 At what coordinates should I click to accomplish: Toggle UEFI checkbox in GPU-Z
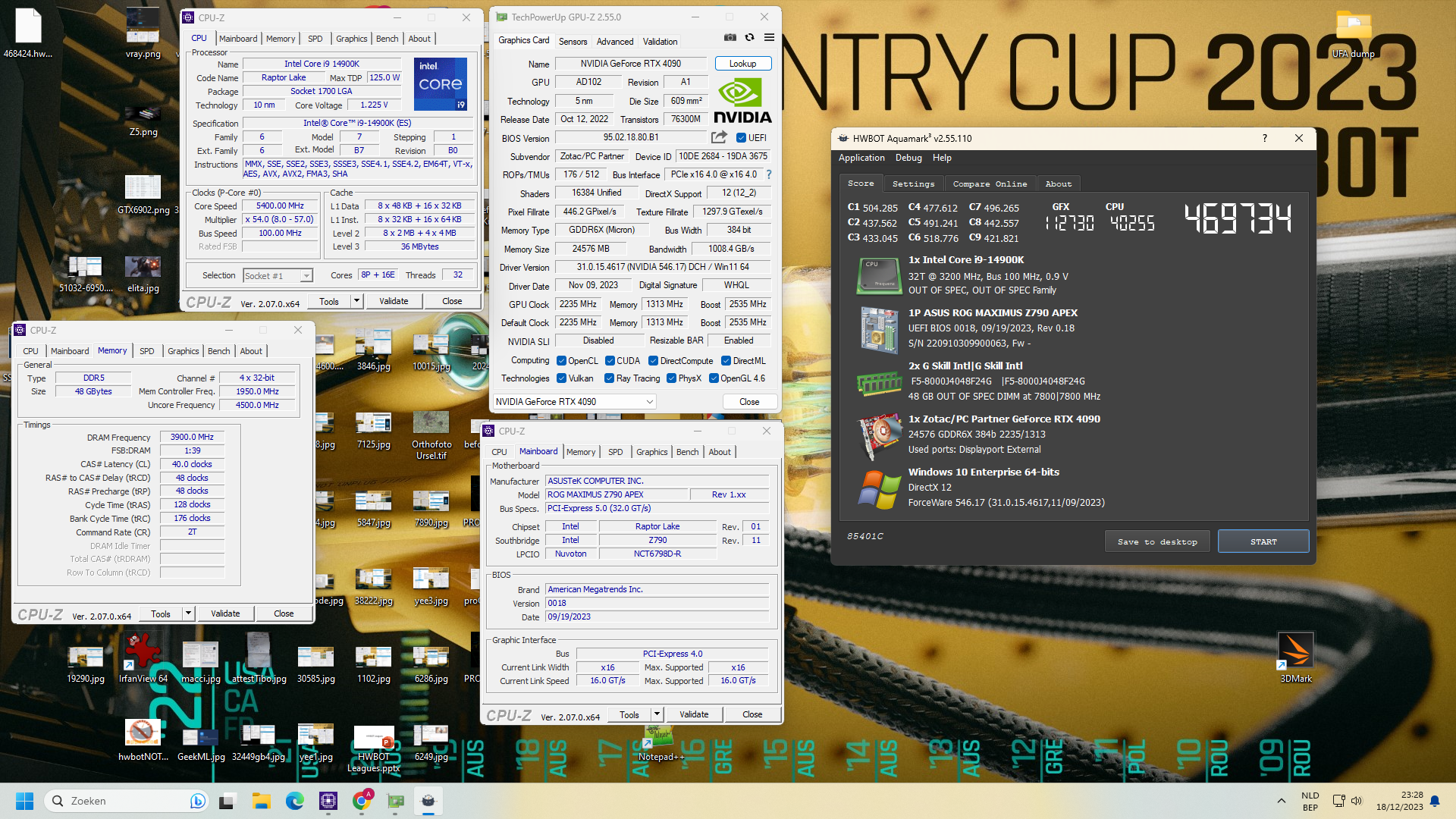point(742,137)
